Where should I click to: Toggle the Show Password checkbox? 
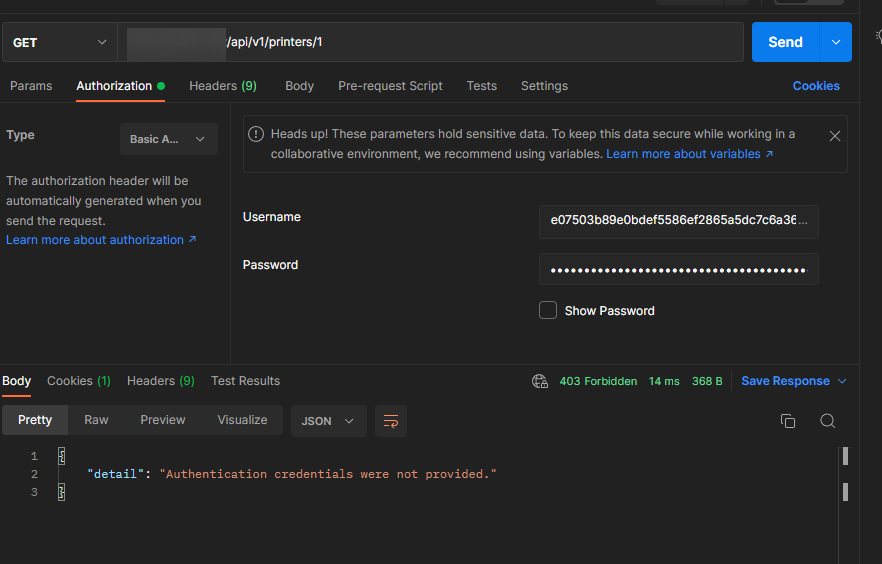point(548,310)
